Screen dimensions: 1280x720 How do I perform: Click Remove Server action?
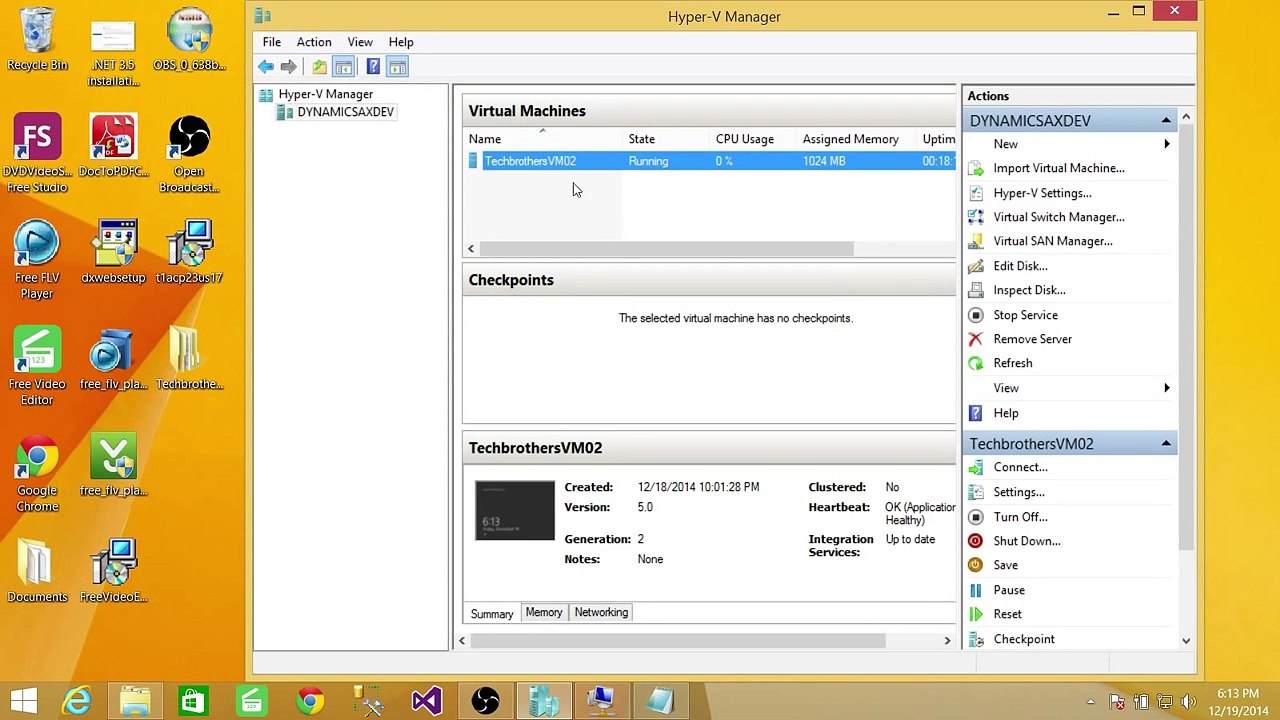coord(1032,339)
